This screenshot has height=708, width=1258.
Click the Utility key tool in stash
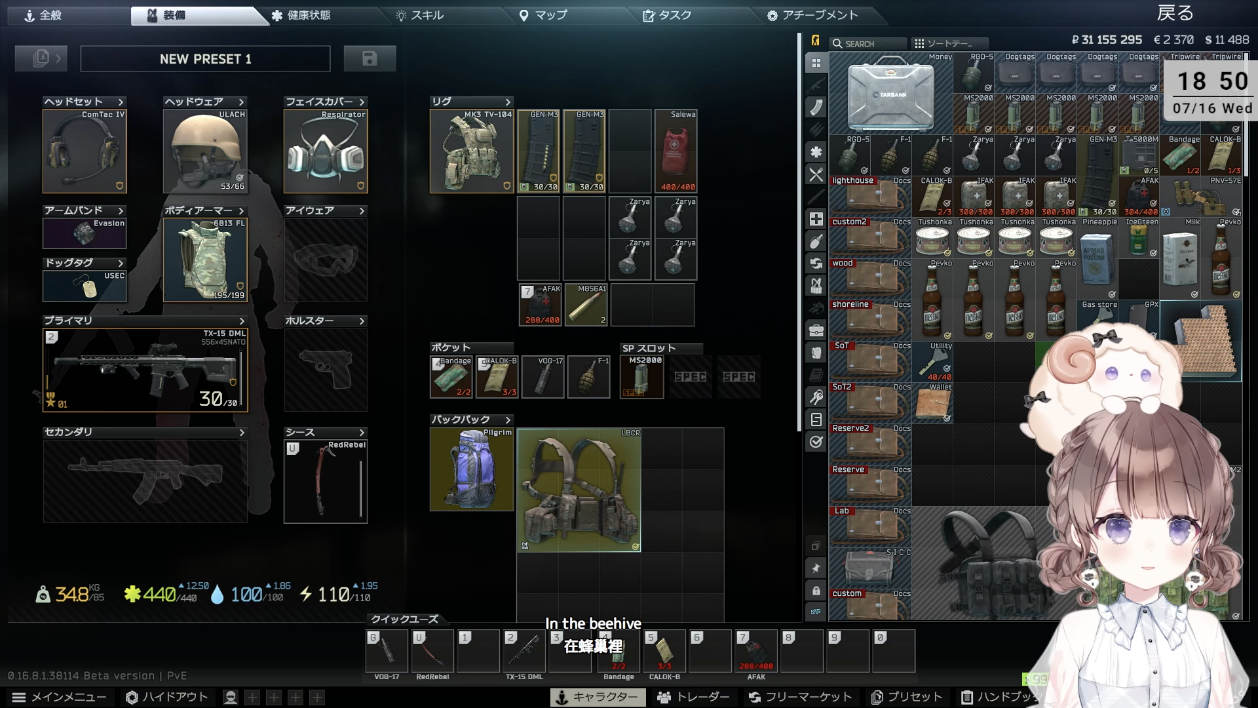932,361
